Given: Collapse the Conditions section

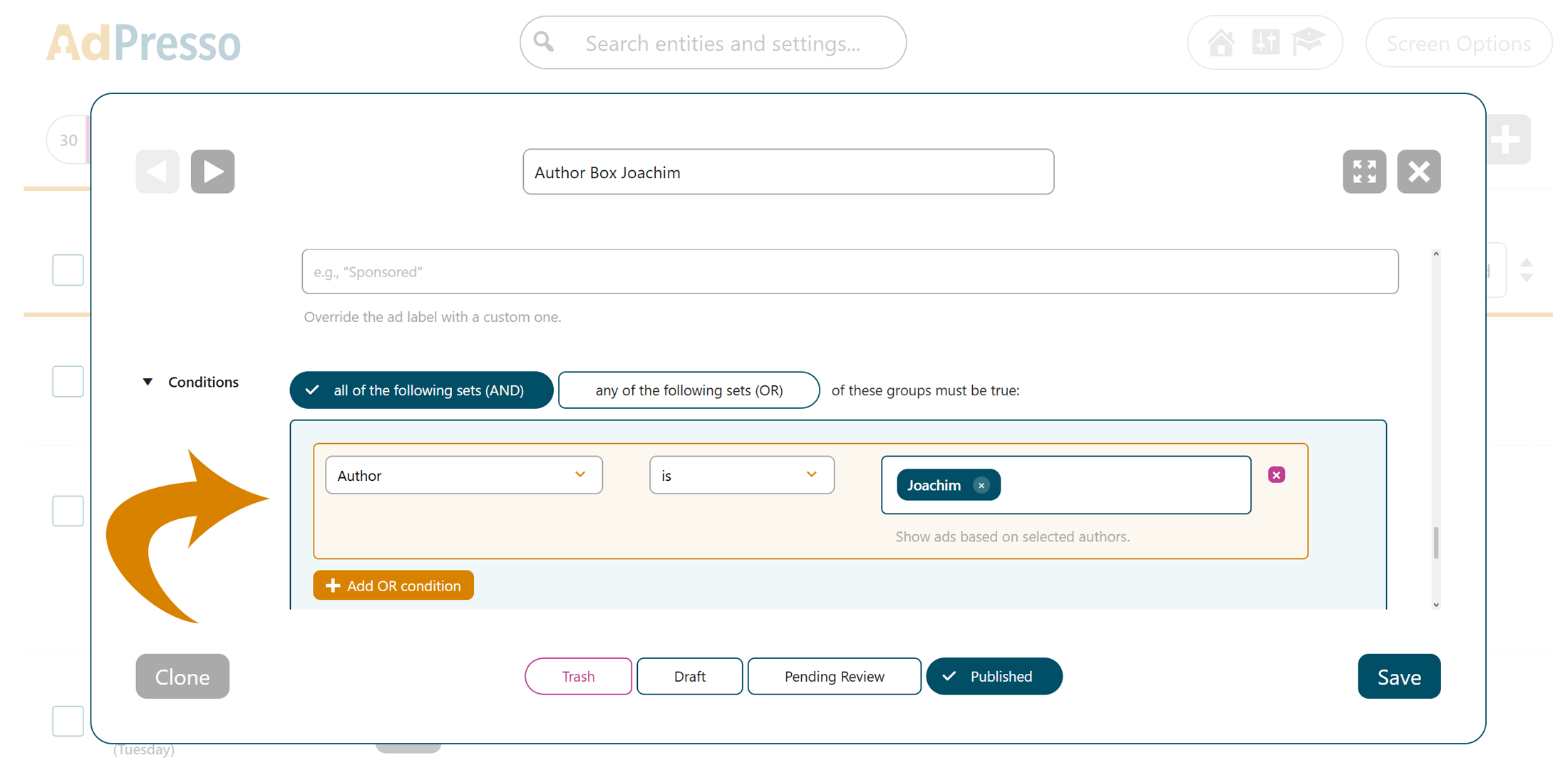Looking at the screenshot, I should [148, 383].
